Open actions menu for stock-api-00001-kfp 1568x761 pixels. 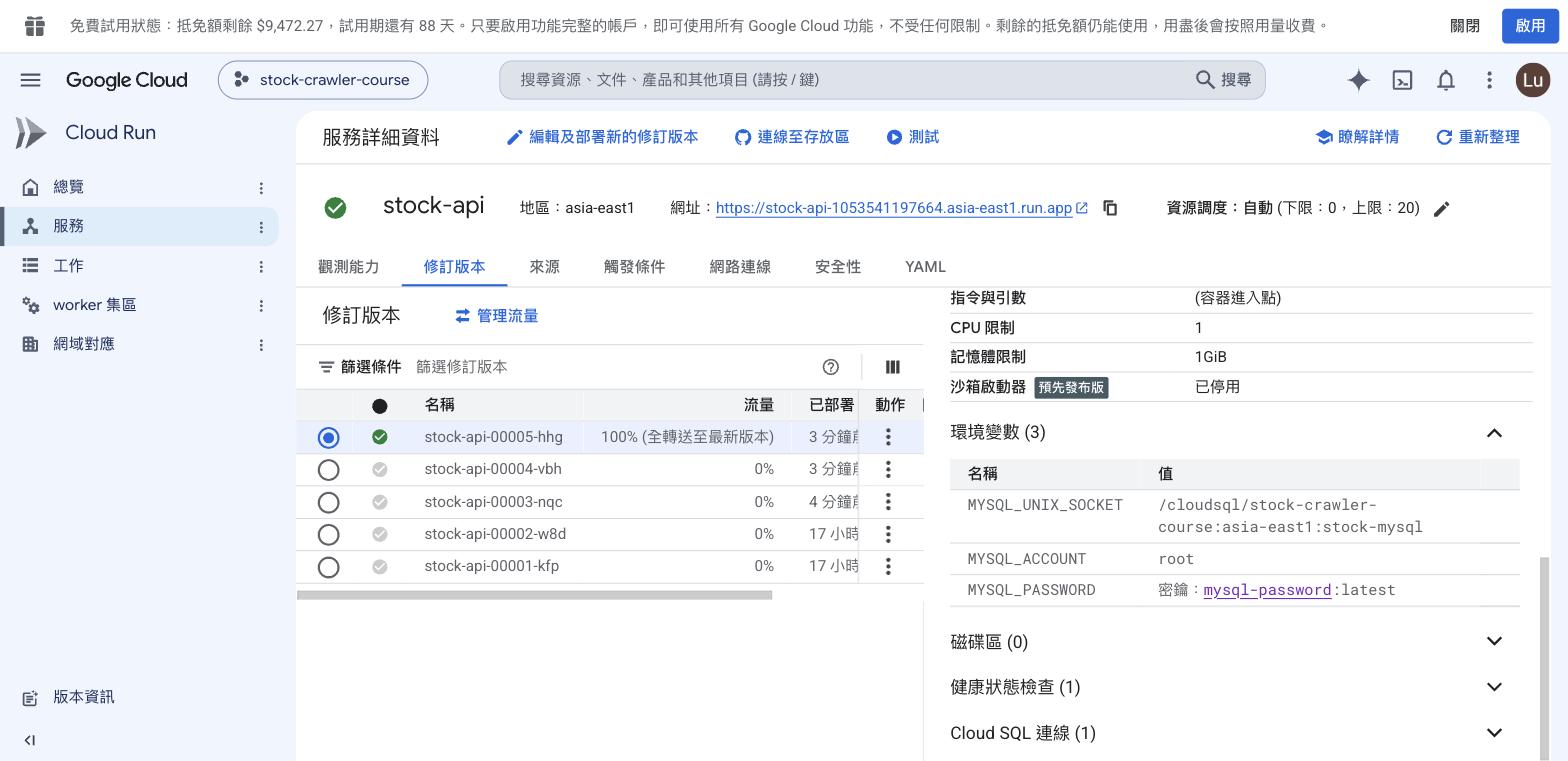(888, 566)
